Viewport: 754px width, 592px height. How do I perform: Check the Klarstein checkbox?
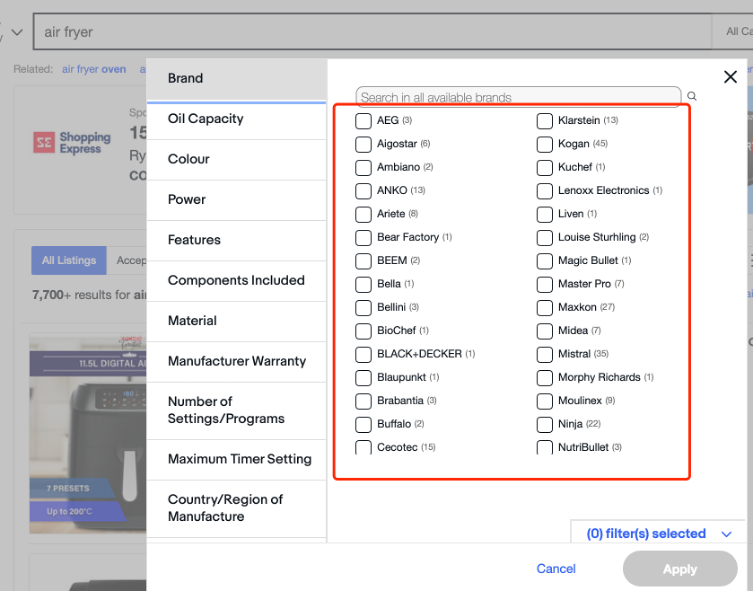(x=544, y=121)
